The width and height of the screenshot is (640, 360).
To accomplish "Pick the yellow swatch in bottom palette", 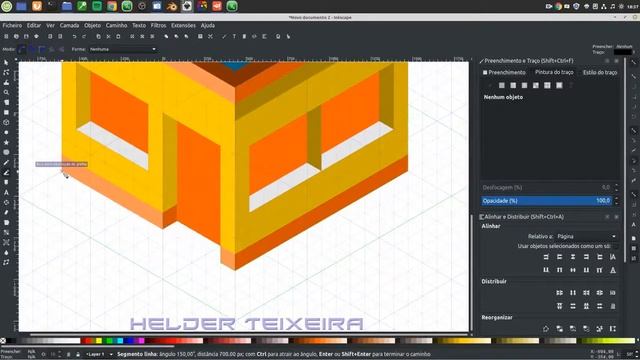I will pos(99,340).
